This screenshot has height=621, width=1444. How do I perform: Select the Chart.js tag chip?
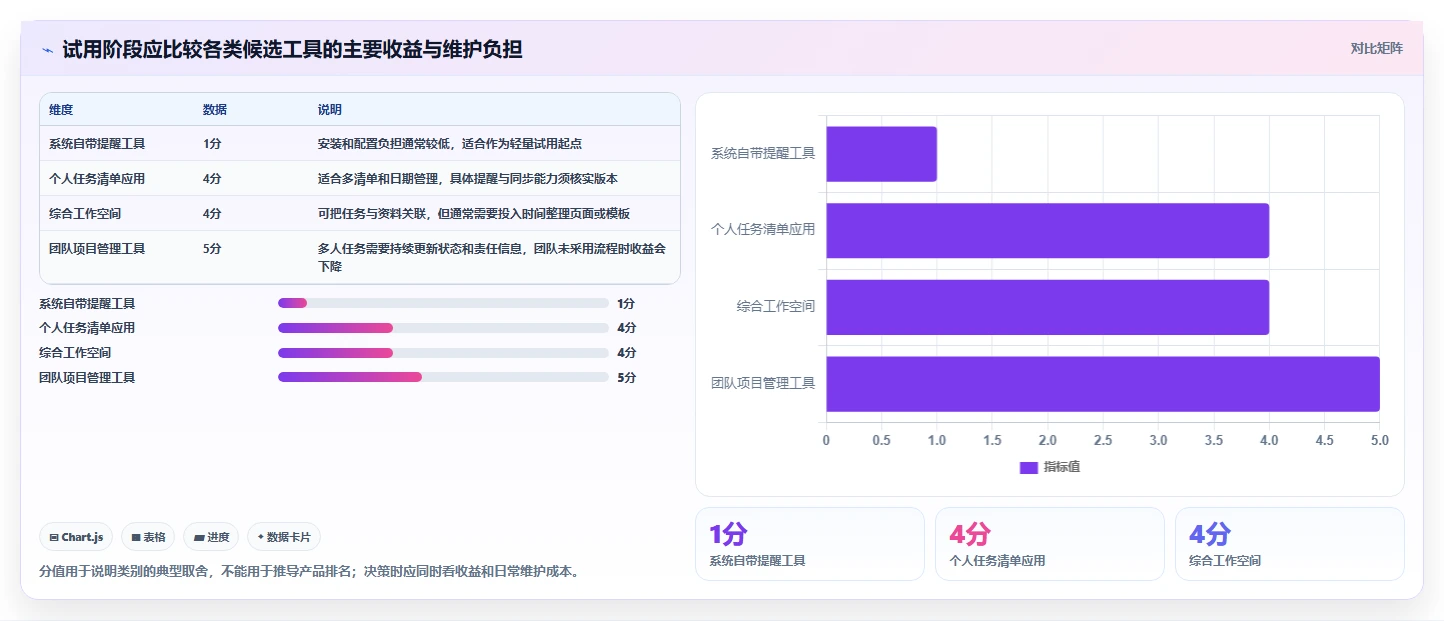click(x=76, y=537)
